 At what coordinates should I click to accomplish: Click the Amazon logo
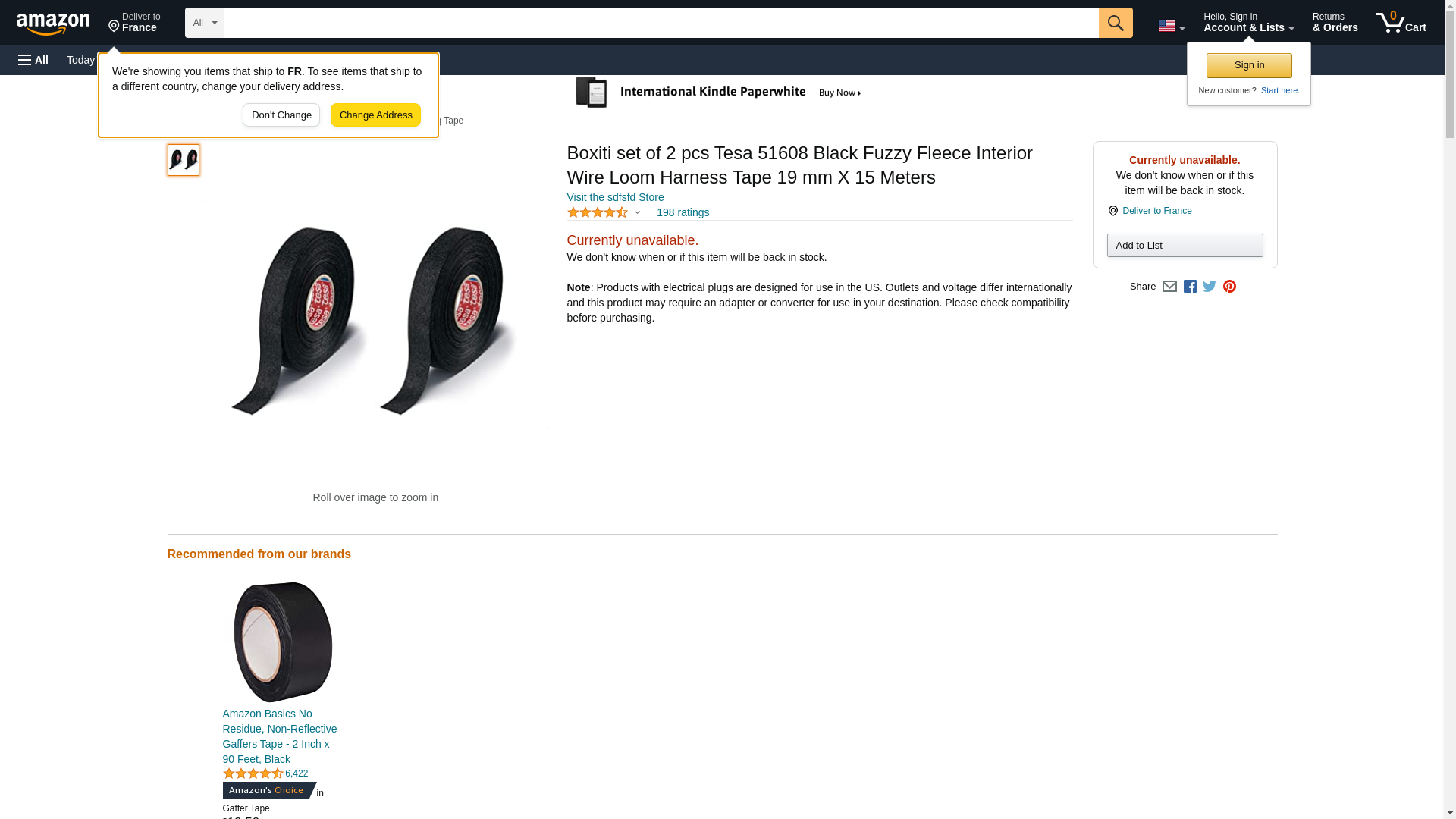[53, 24]
